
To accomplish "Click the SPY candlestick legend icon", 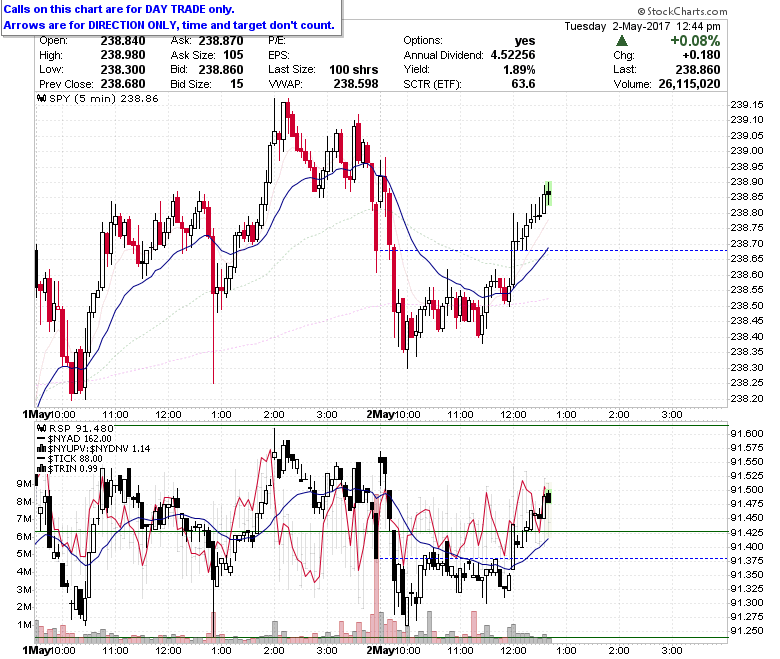I will pyautogui.click(x=42, y=98).
